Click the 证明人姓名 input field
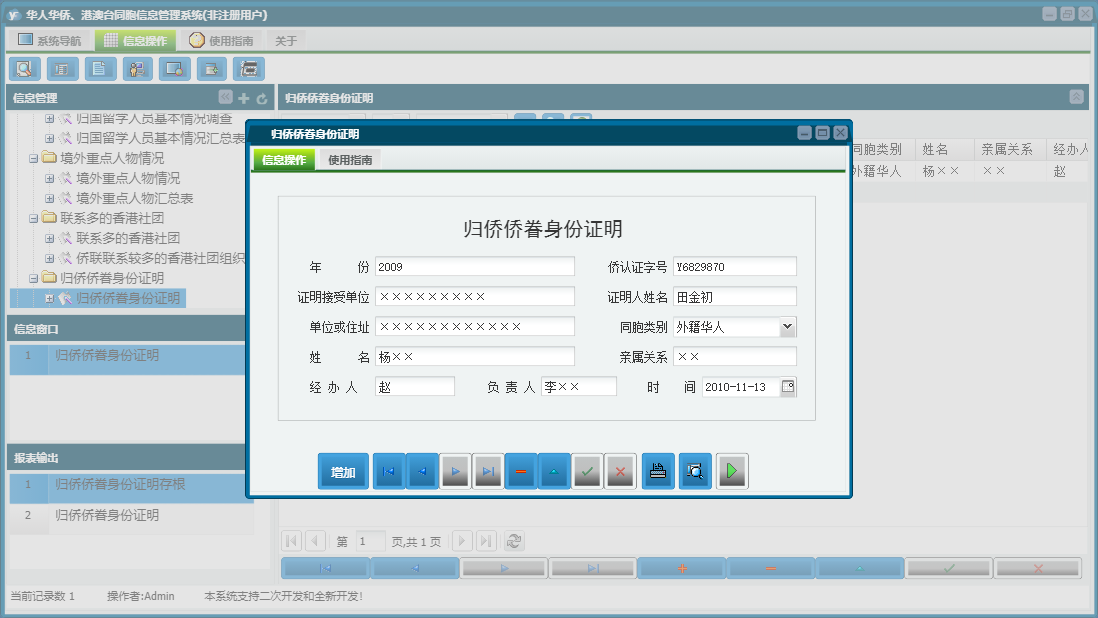The width and height of the screenshot is (1098, 618). (735, 297)
